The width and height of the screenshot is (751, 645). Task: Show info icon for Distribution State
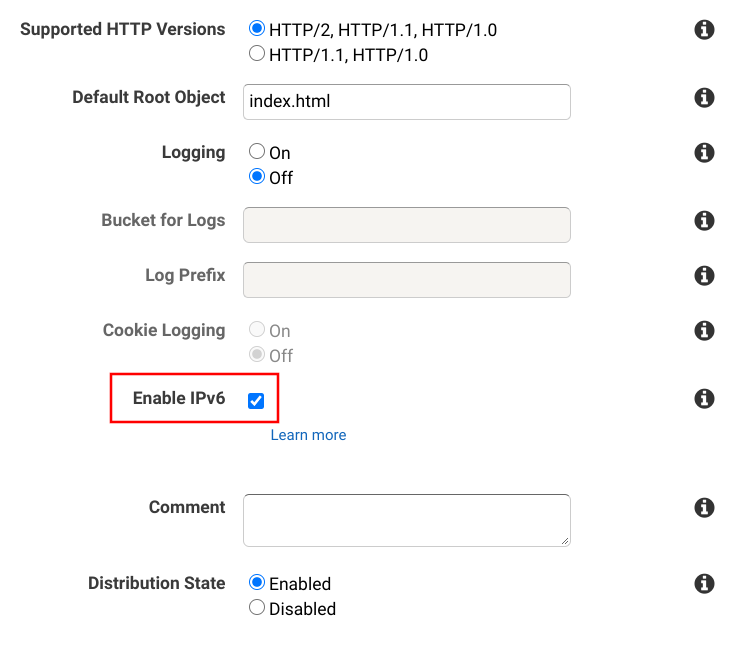coord(704,583)
